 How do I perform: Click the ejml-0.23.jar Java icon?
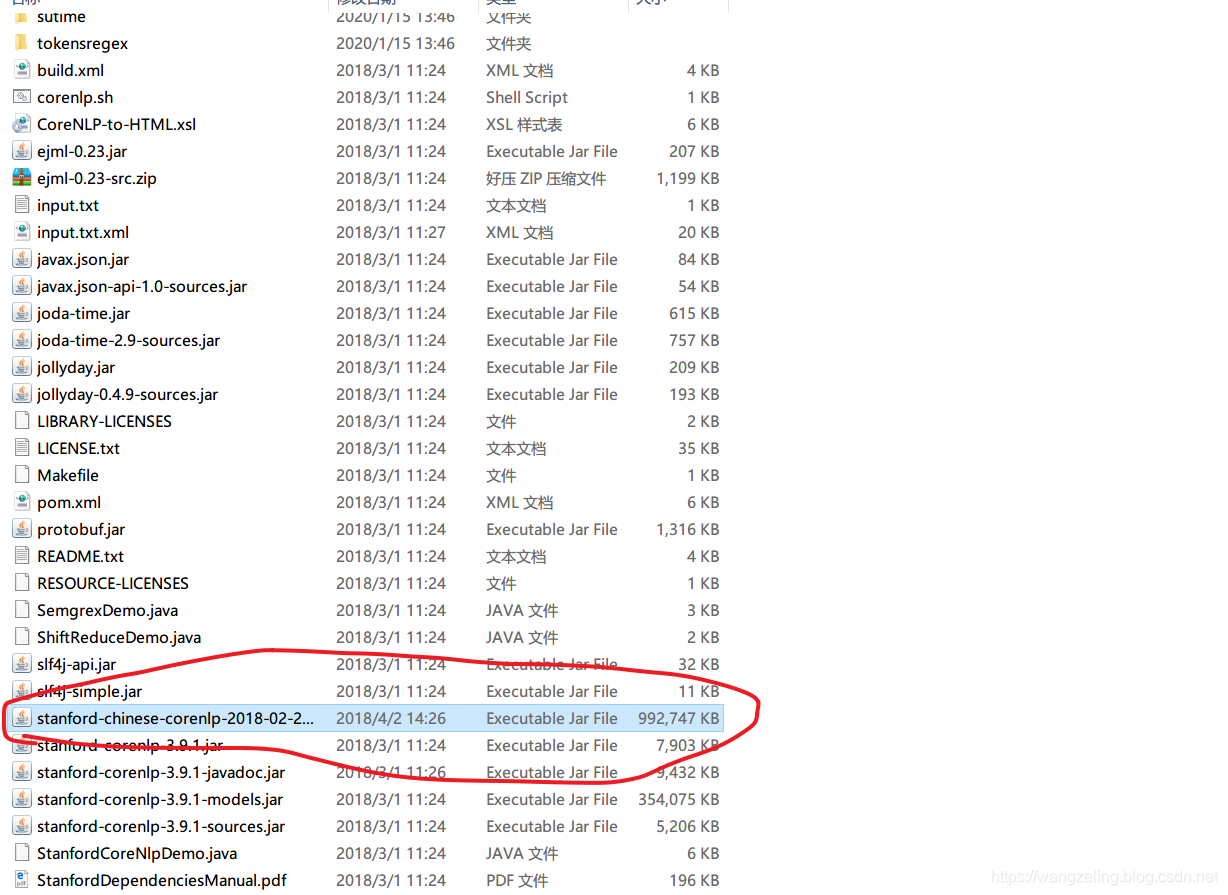pyautogui.click(x=21, y=151)
